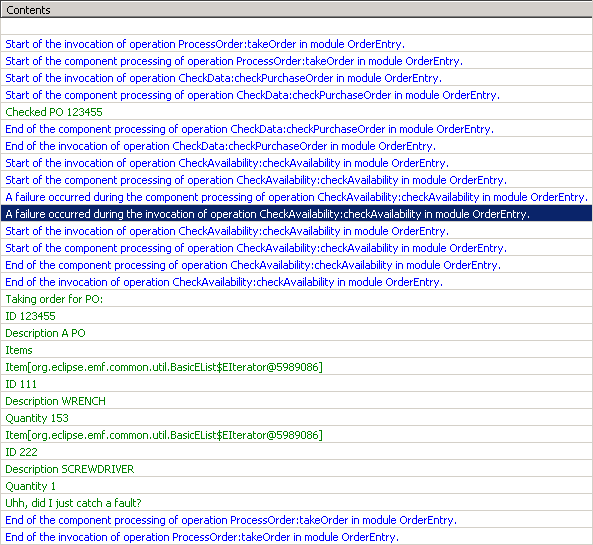
Task: Select the highlighted invocation failure row
Action: [296, 214]
